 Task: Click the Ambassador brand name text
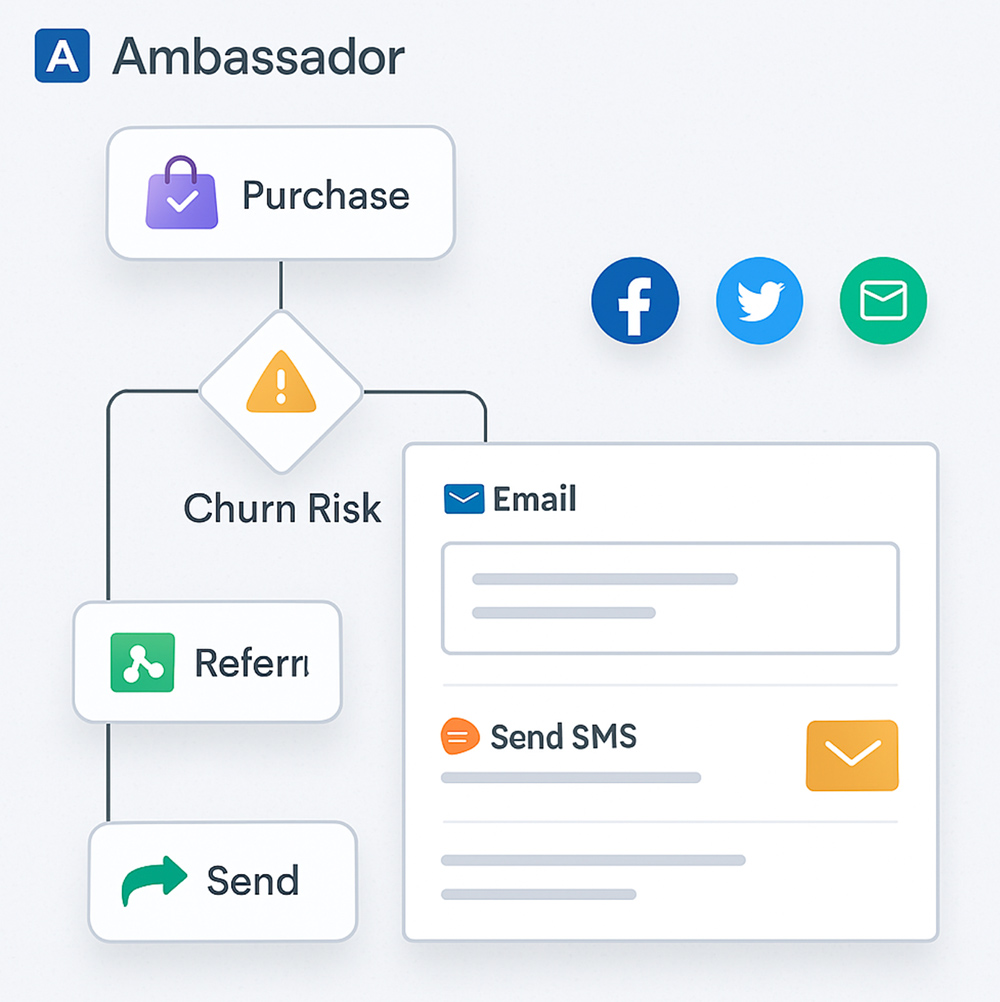[x=258, y=57]
